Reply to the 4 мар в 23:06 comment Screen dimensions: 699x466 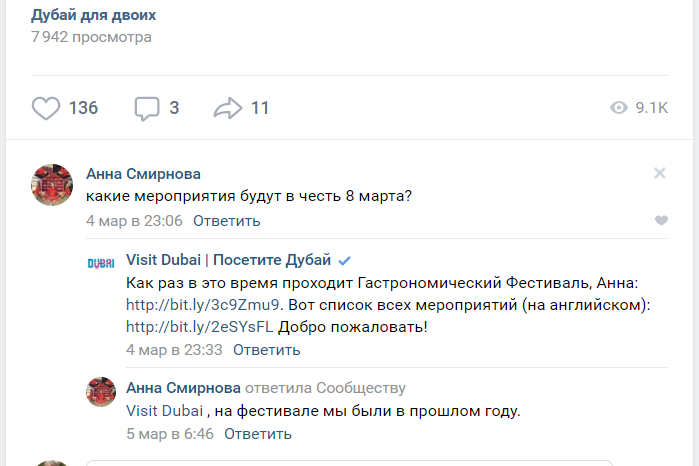click(226, 221)
